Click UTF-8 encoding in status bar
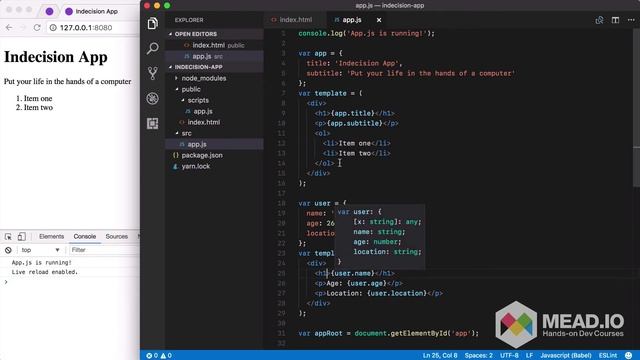 tap(509, 356)
